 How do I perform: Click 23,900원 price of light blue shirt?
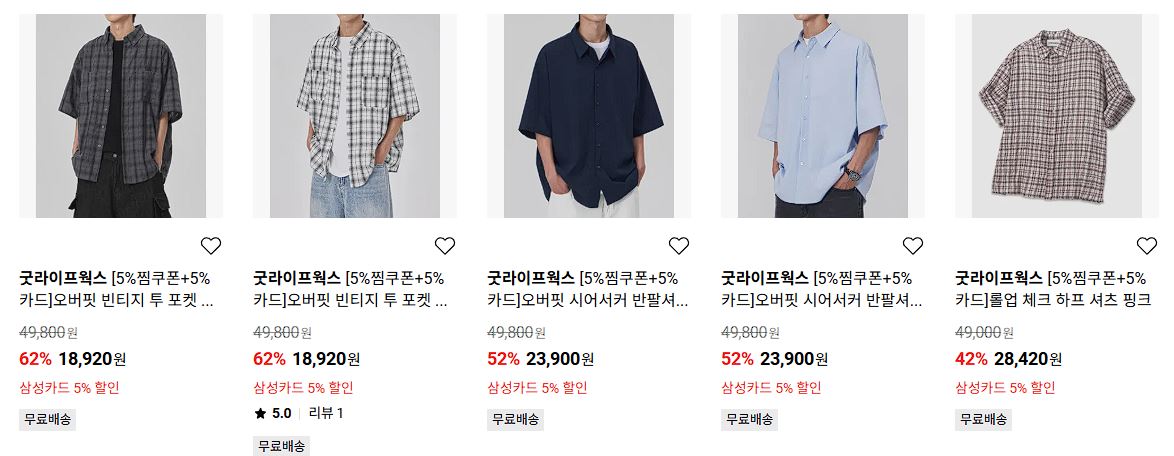(794, 359)
